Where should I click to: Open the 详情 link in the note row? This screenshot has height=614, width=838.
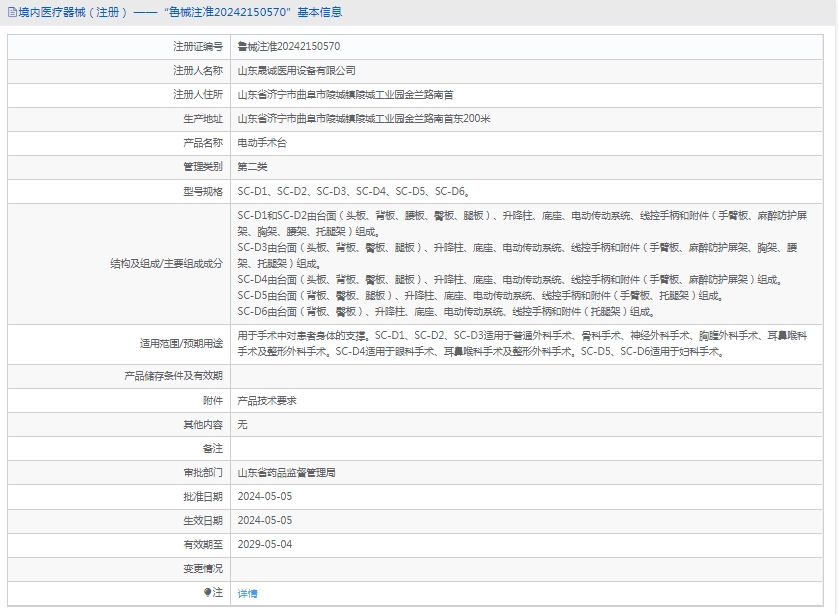click(247, 593)
